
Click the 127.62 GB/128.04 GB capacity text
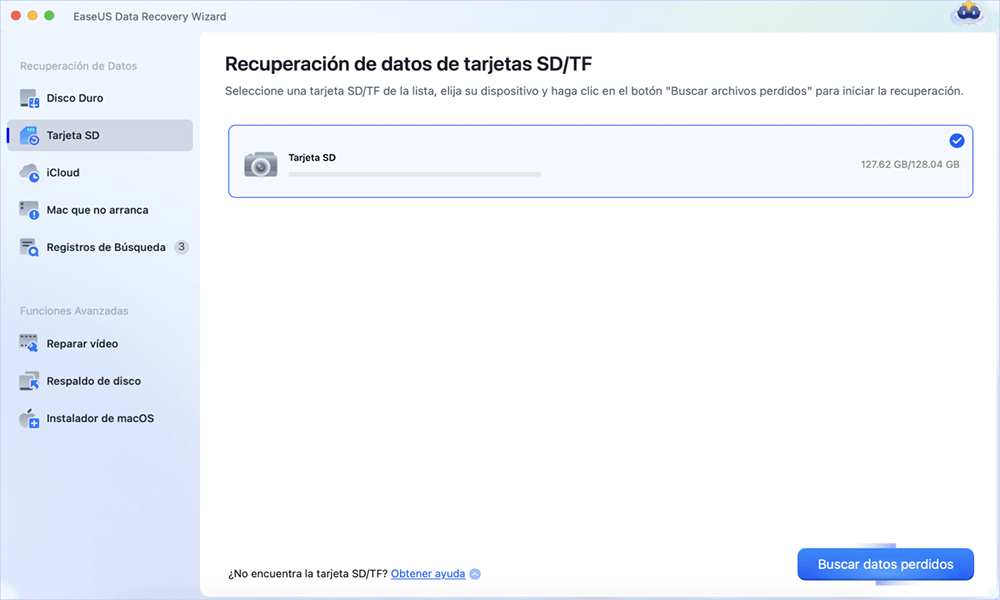pyautogui.click(x=910, y=165)
